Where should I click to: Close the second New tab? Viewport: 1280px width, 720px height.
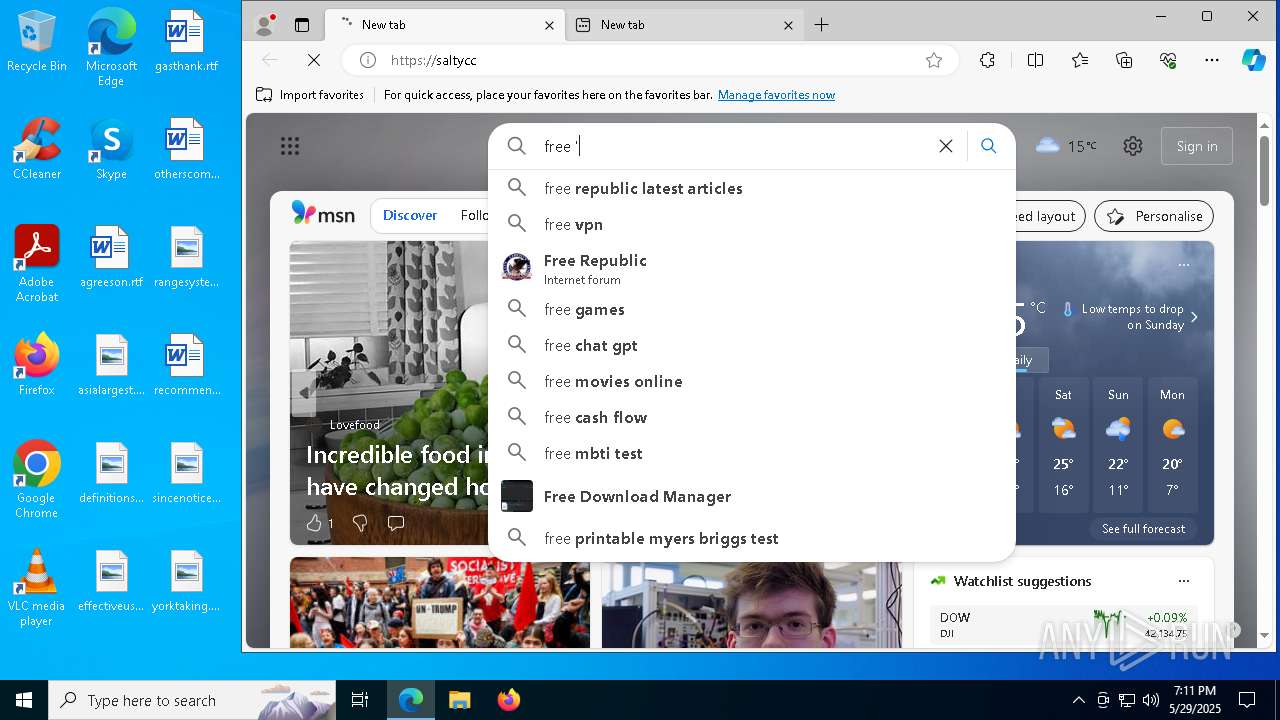click(x=788, y=25)
